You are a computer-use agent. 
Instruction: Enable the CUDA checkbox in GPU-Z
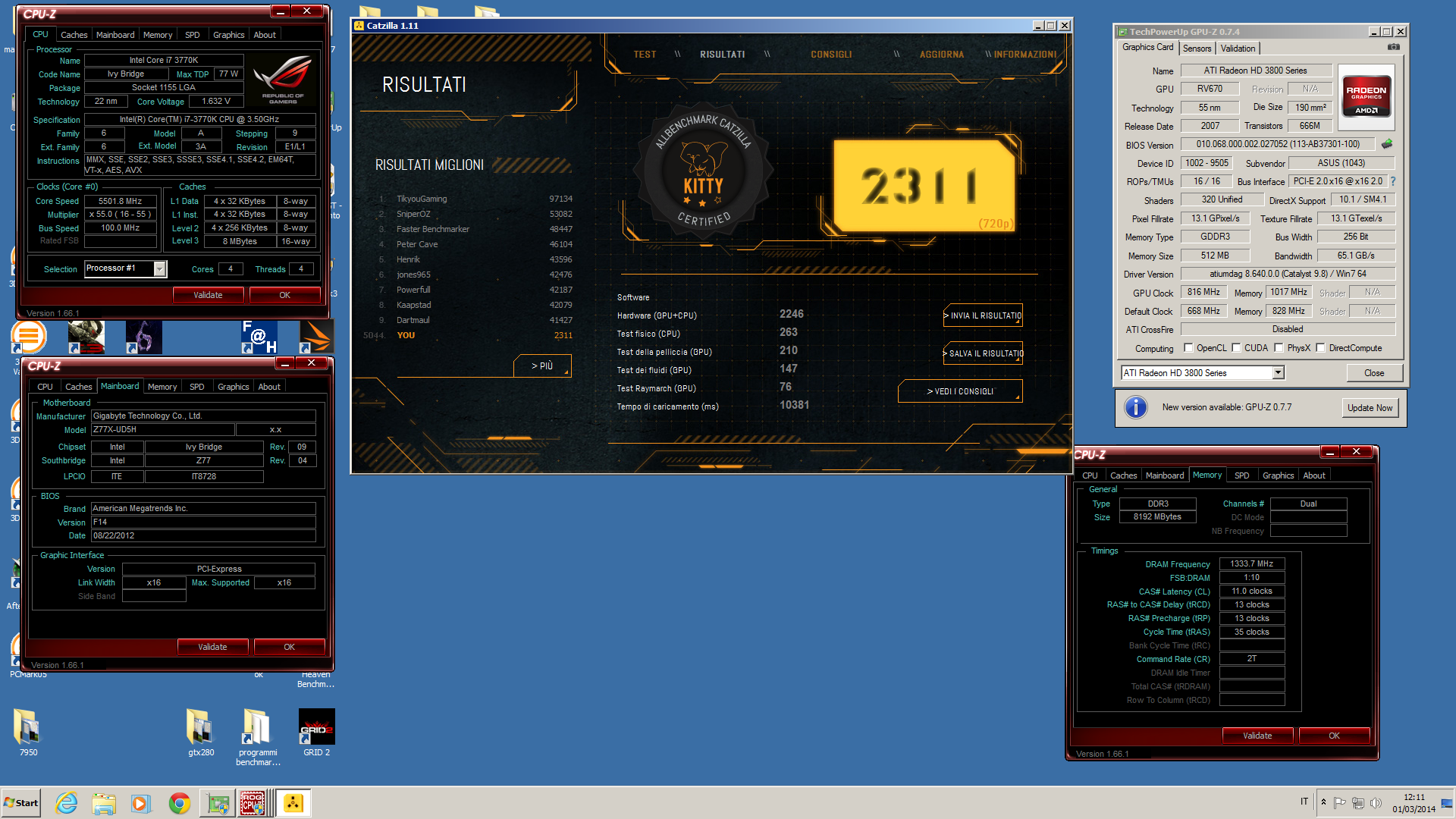pos(1236,348)
